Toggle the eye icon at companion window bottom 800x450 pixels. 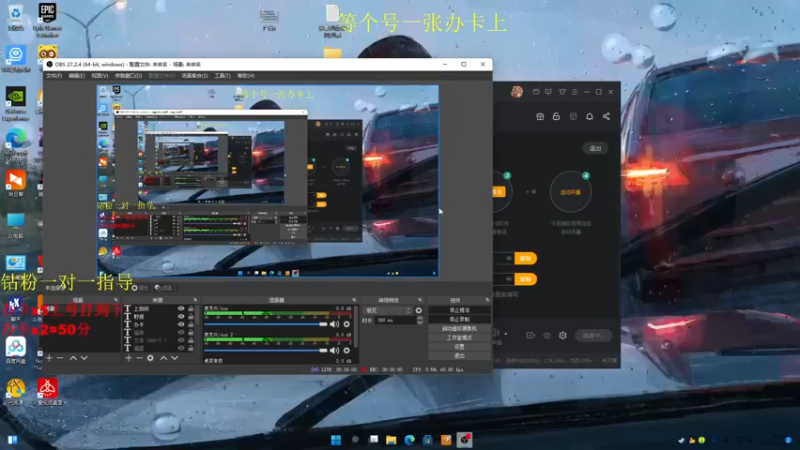click(x=546, y=336)
